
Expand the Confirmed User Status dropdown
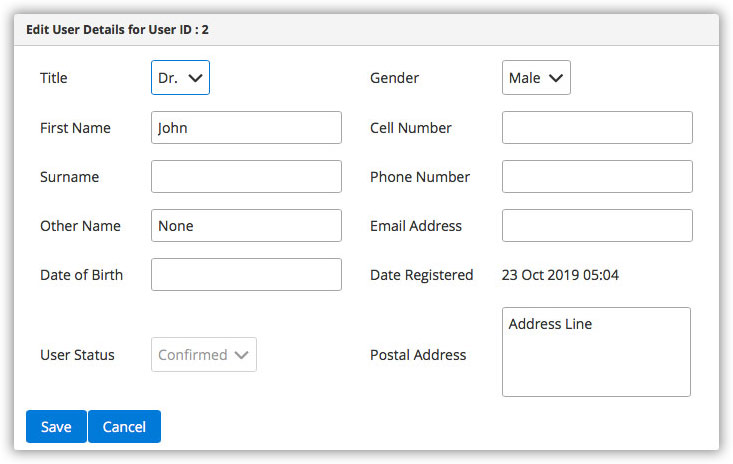pos(204,355)
